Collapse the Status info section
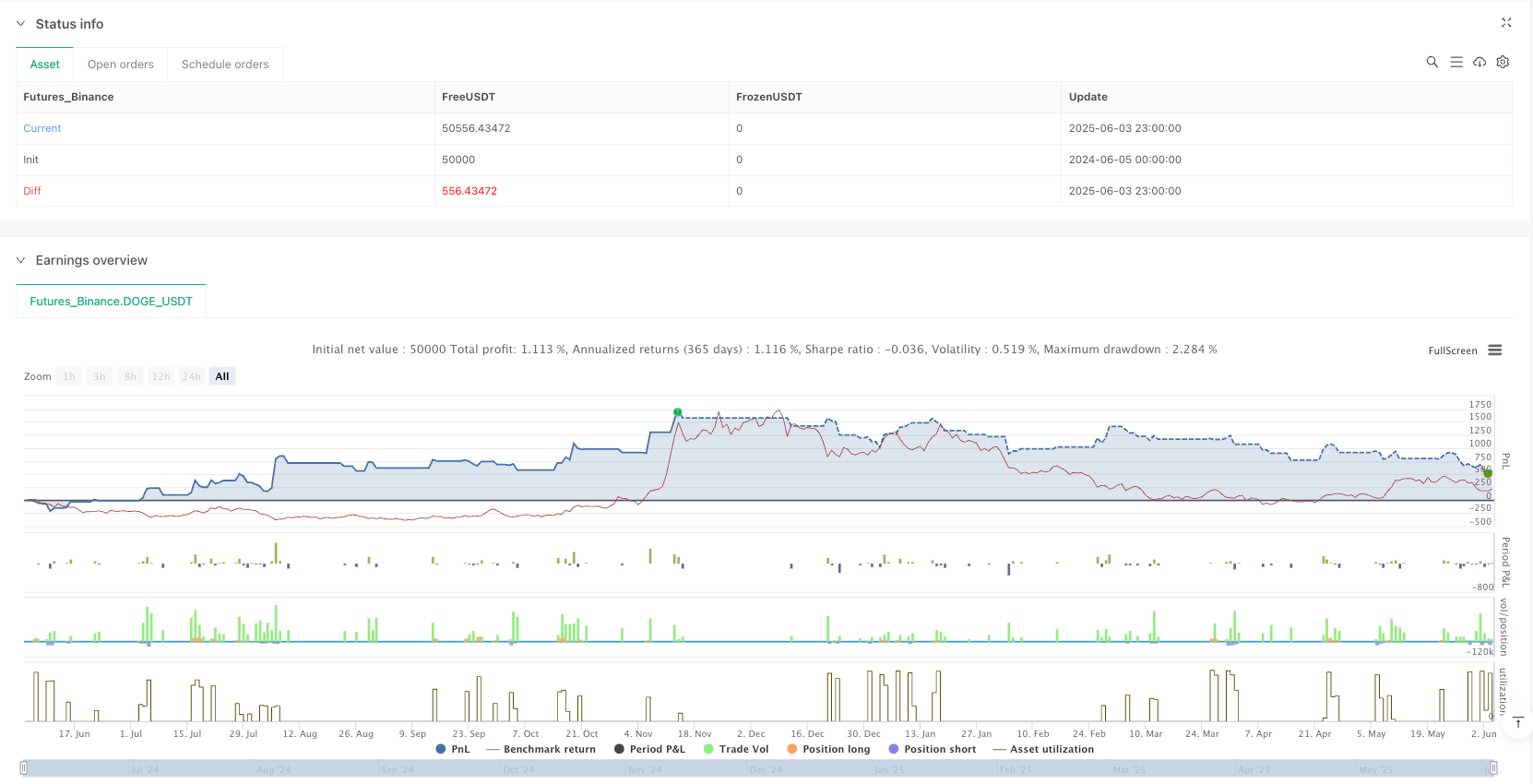Viewport: 1533px width, 784px height. (20, 24)
